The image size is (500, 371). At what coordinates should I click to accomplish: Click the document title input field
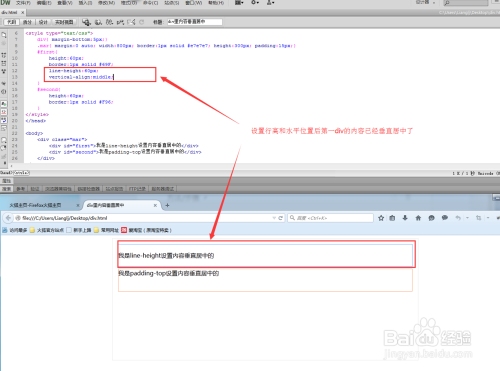[x=194, y=22]
